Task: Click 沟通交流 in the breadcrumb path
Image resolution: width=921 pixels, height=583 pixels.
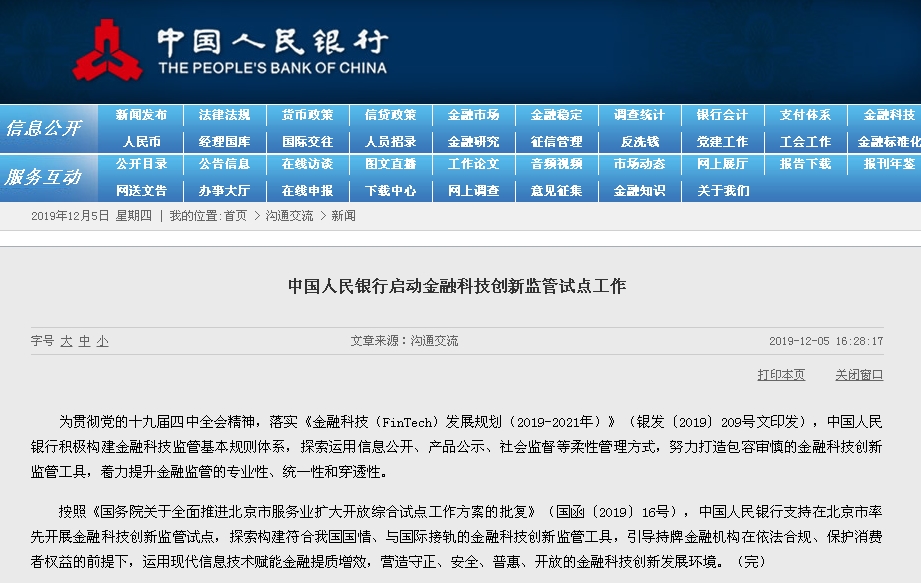Action: 289,216
